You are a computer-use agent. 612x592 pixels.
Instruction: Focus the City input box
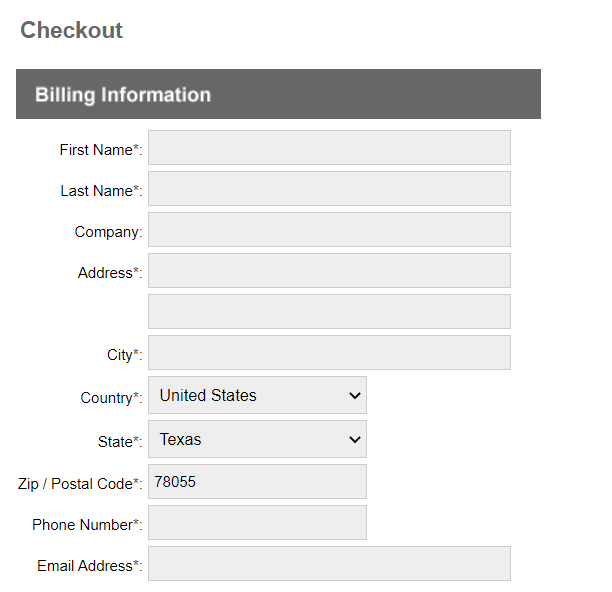329,353
